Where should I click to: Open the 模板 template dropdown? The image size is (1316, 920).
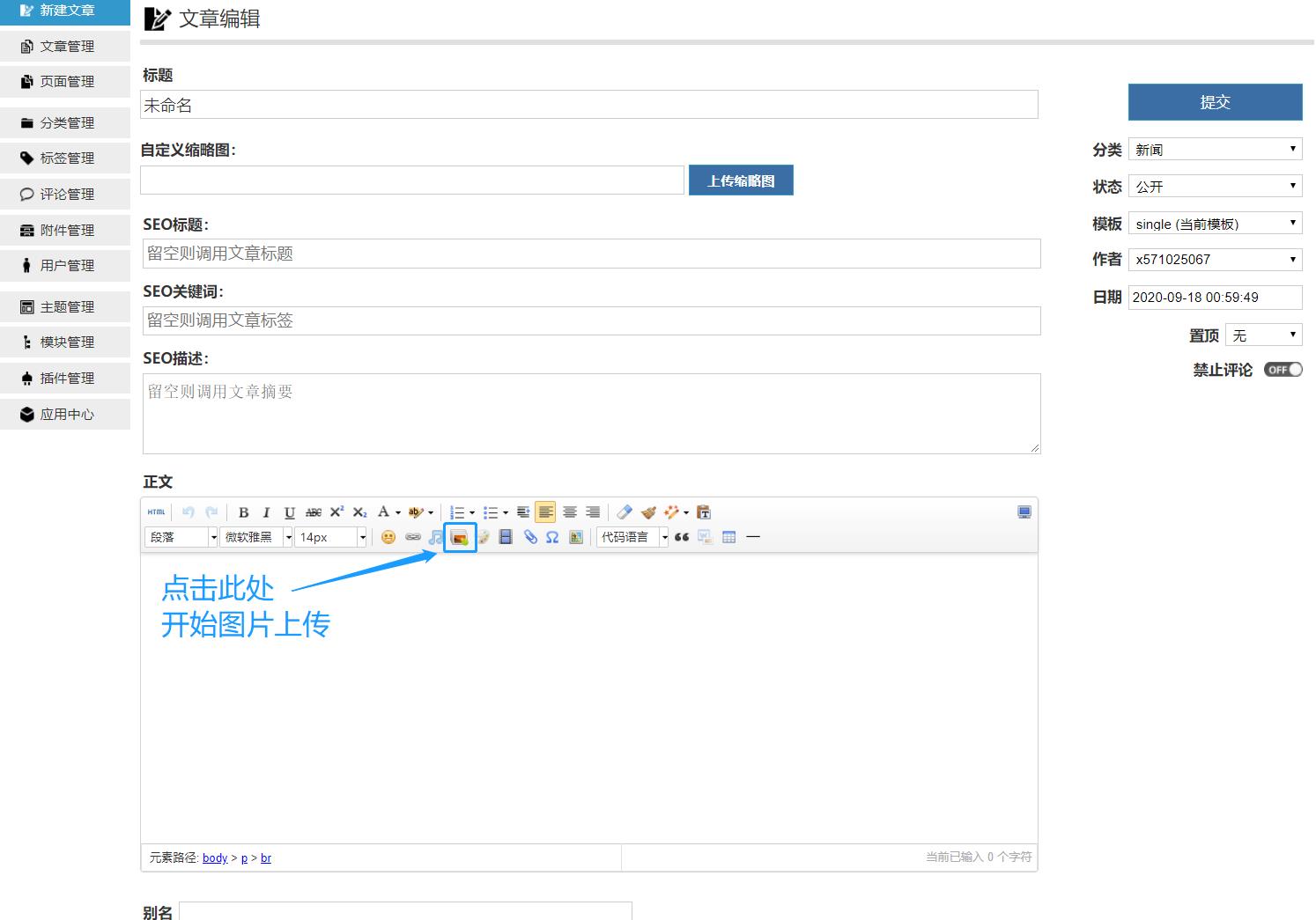1216,224
